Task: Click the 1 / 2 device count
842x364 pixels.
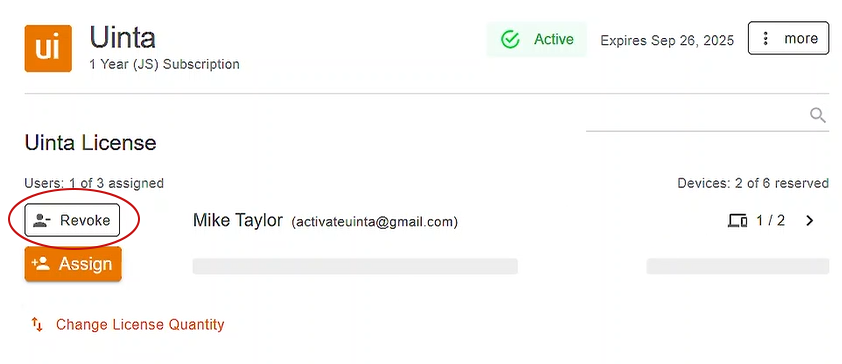Action: (771, 221)
